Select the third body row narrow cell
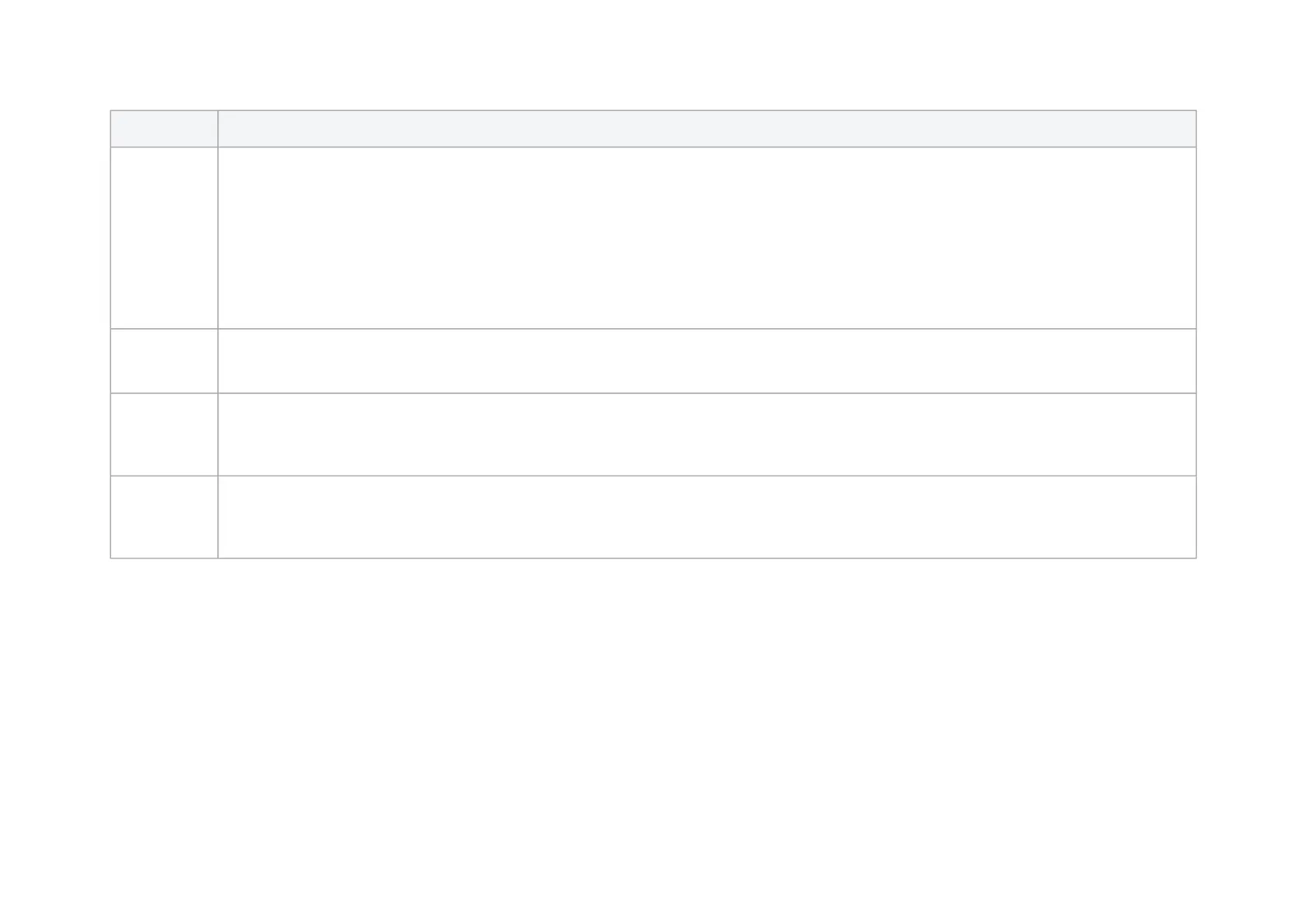This screenshot has height=924, width=1307. tap(164, 434)
